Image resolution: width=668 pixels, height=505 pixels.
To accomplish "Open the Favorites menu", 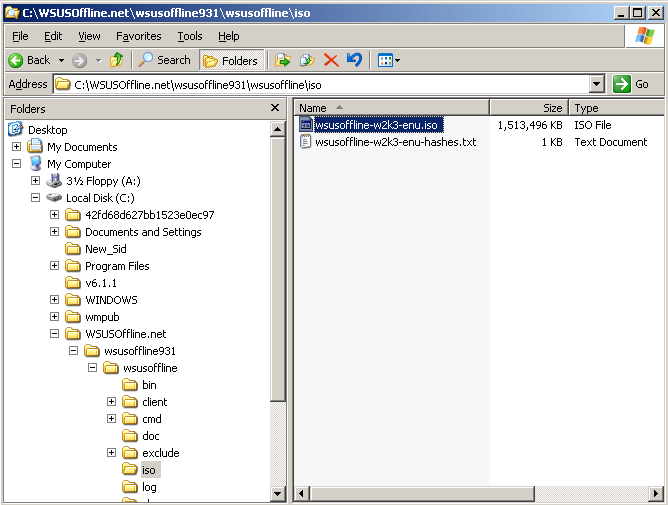I will tap(138, 36).
